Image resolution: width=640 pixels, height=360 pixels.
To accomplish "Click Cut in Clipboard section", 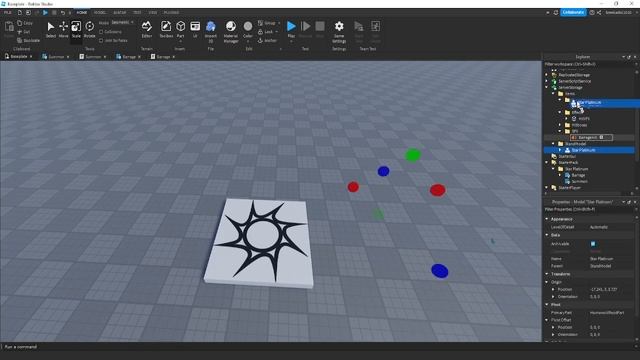I will click(x=24, y=32).
